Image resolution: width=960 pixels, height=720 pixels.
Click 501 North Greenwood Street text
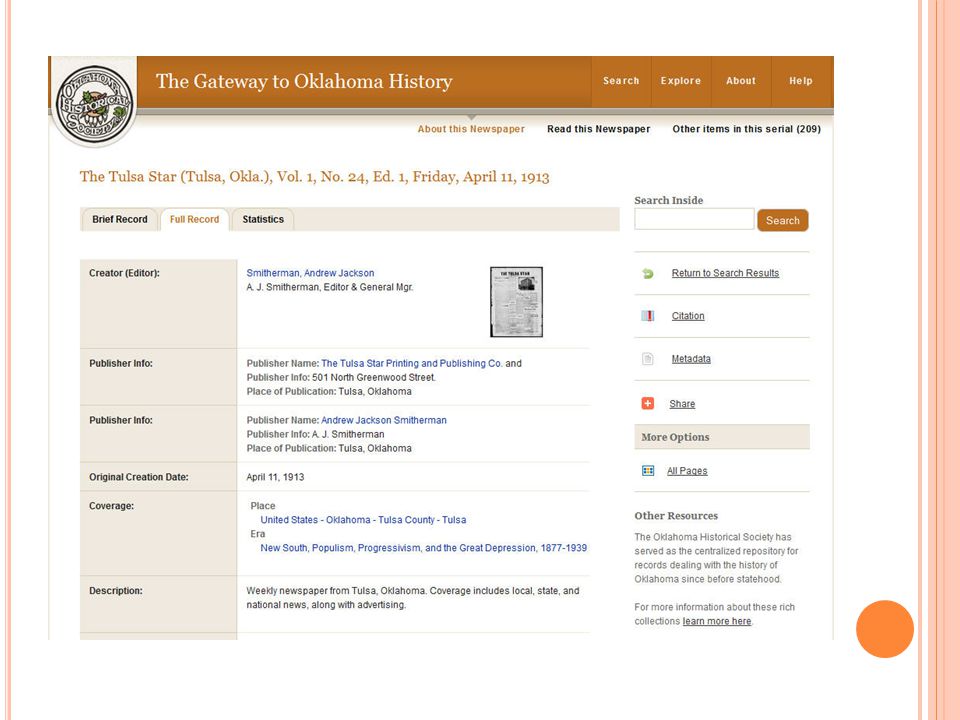[373, 377]
